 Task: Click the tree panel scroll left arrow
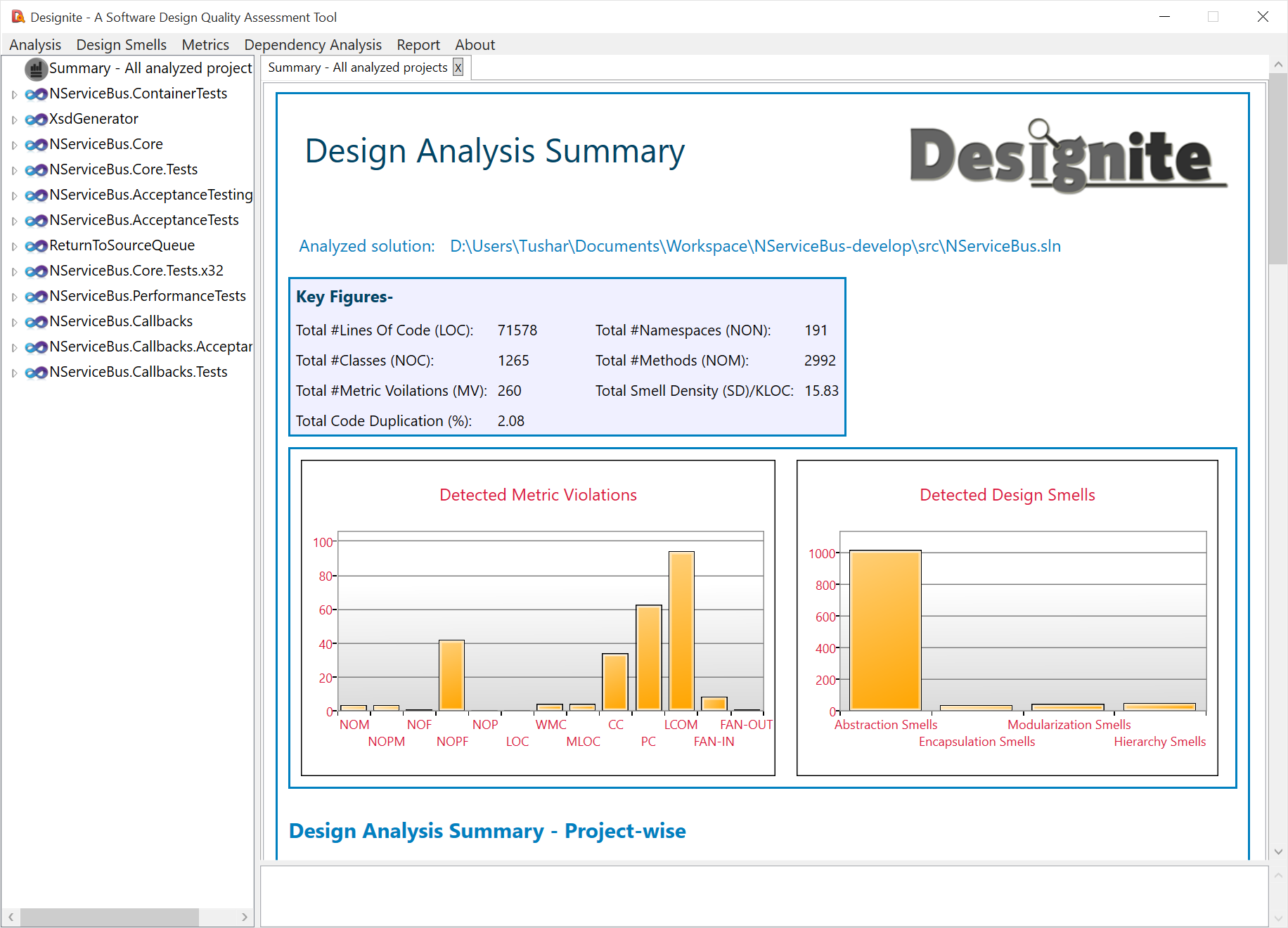[11, 917]
